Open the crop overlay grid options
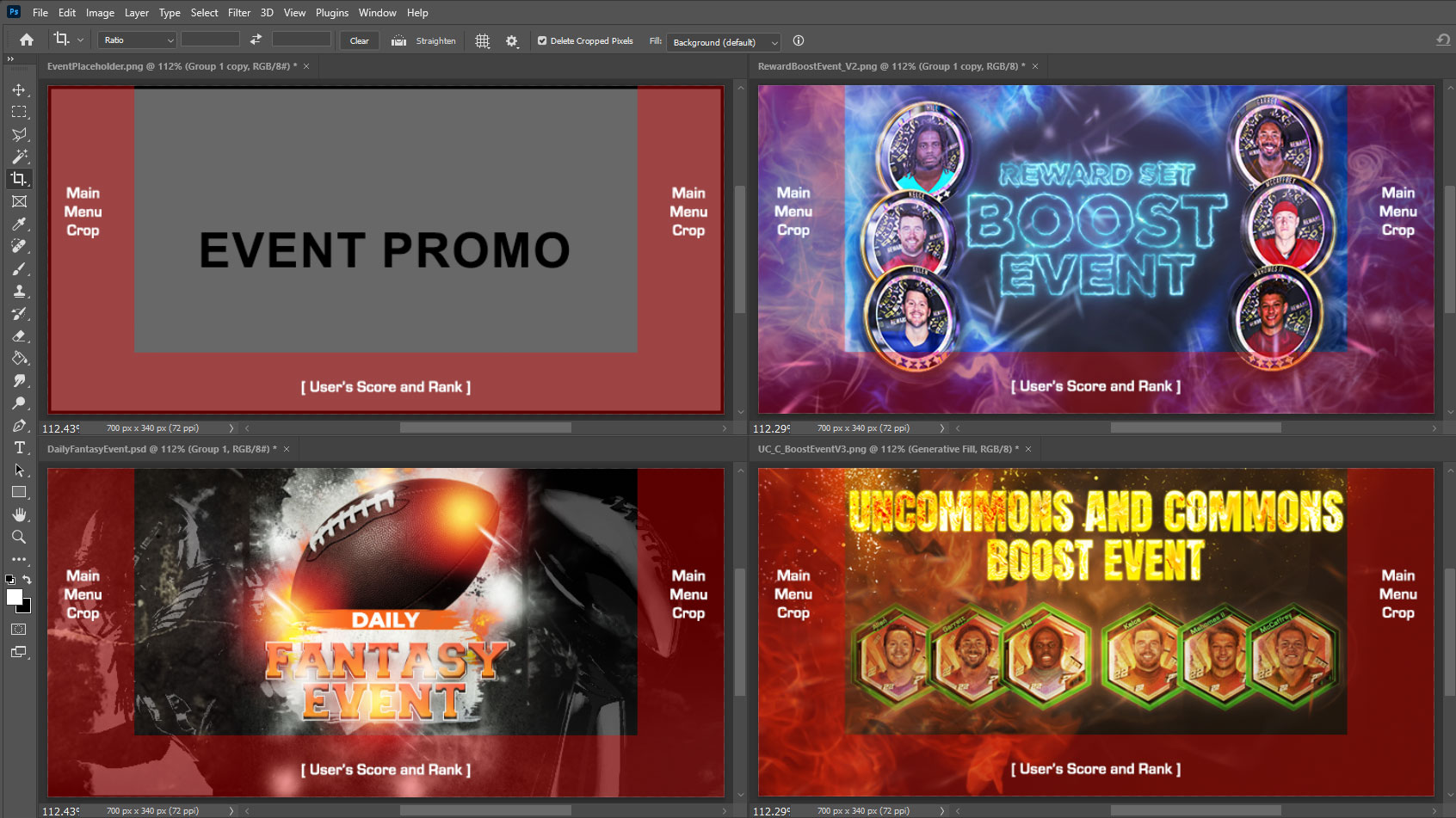 482,40
